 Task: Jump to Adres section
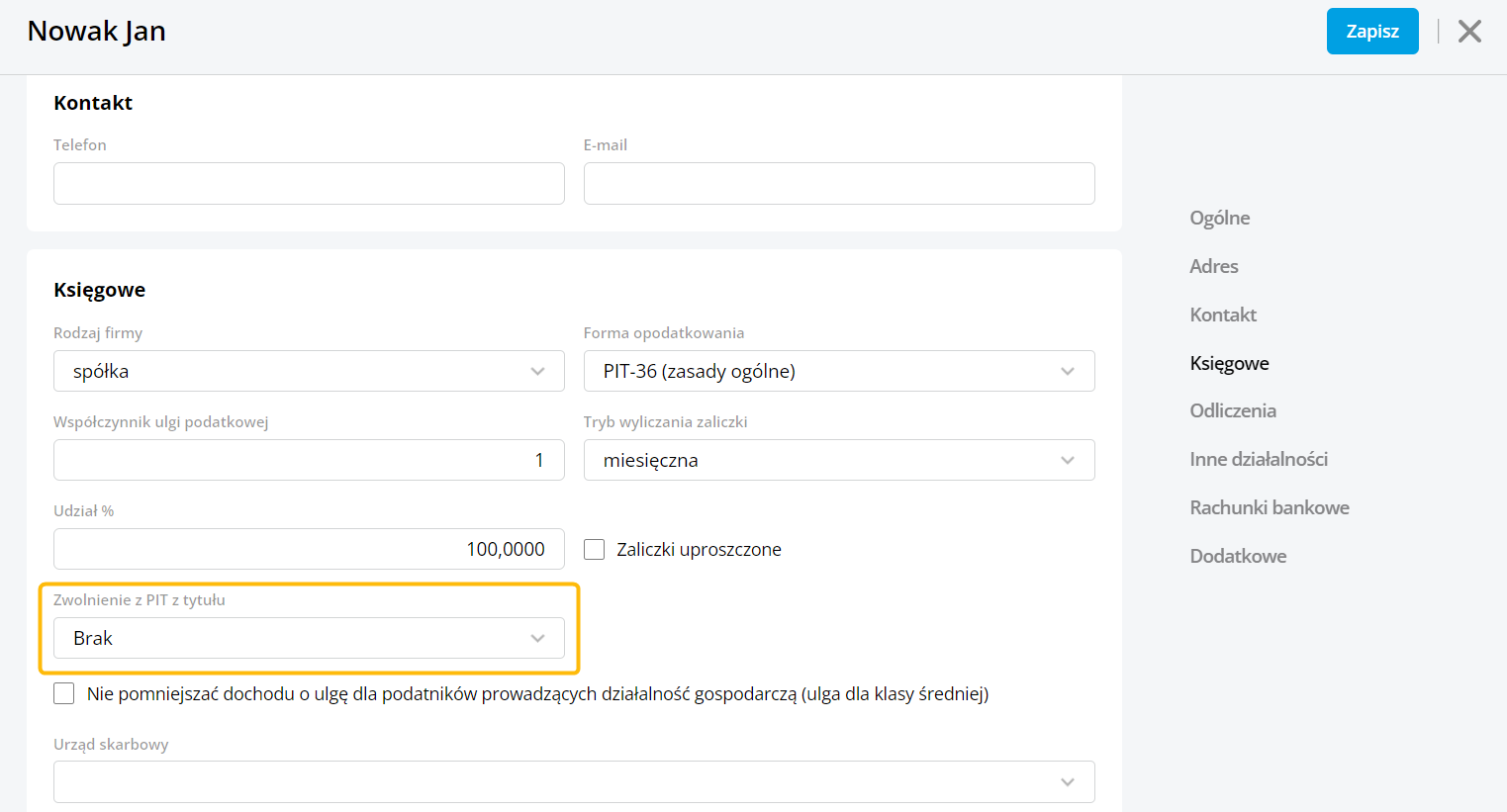pos(1213,266)
